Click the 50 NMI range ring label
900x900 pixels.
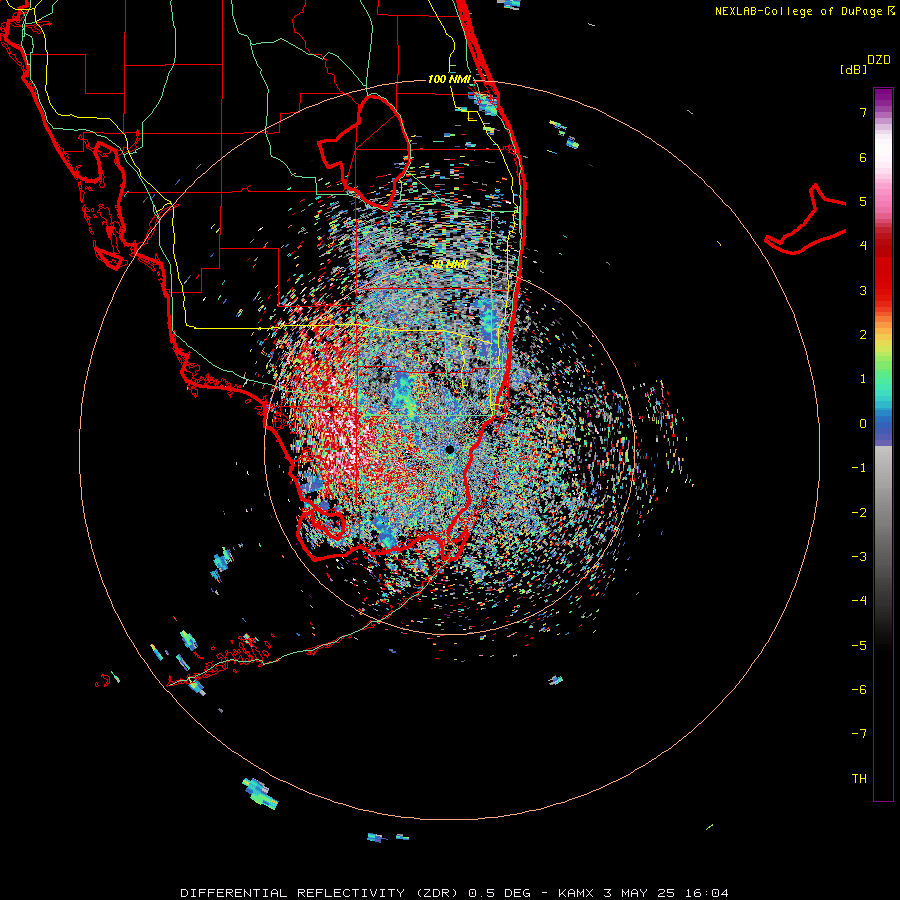coord(449,265)
